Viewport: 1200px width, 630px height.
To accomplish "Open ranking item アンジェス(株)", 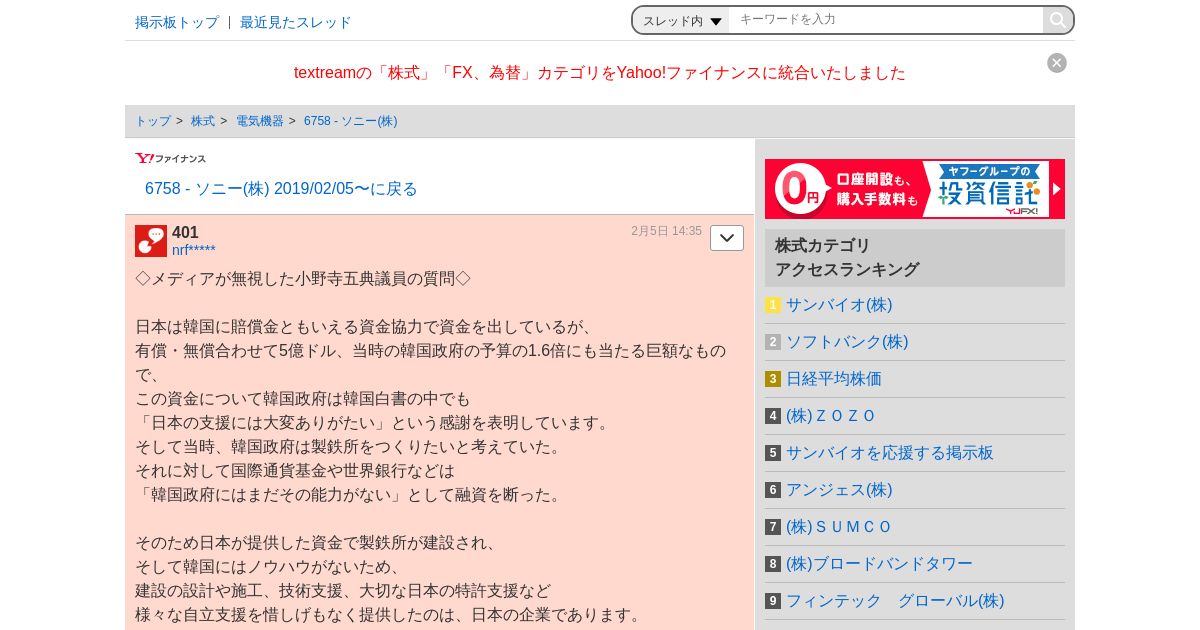I will [839, 490].
